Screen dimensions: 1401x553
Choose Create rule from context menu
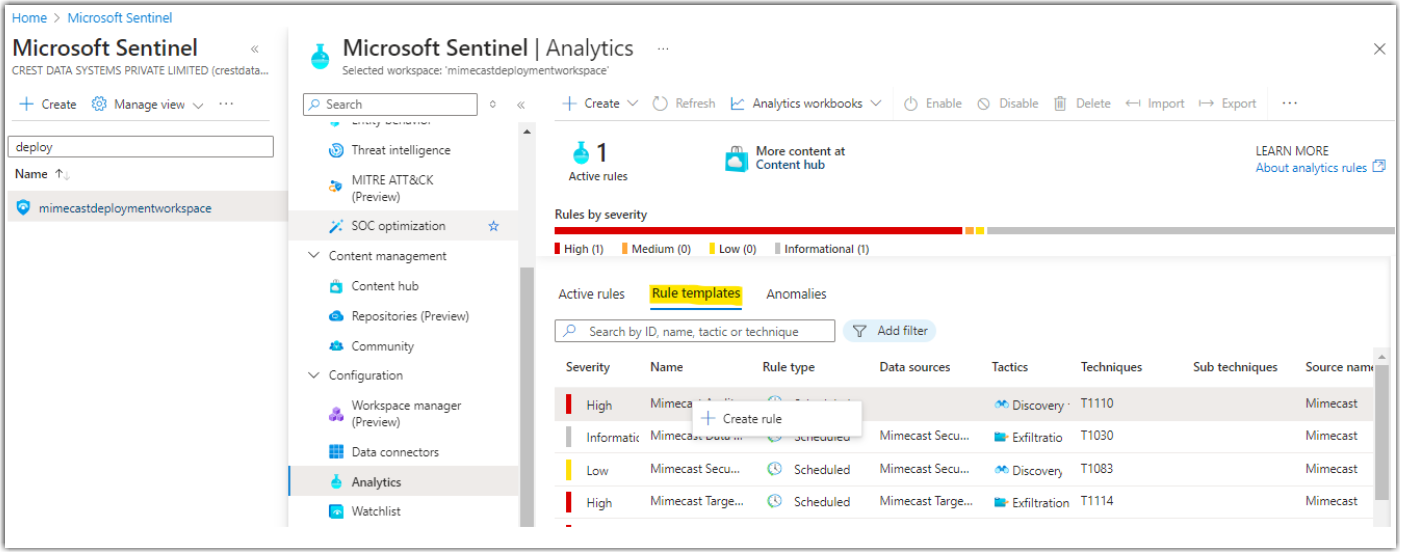(777, 419)
